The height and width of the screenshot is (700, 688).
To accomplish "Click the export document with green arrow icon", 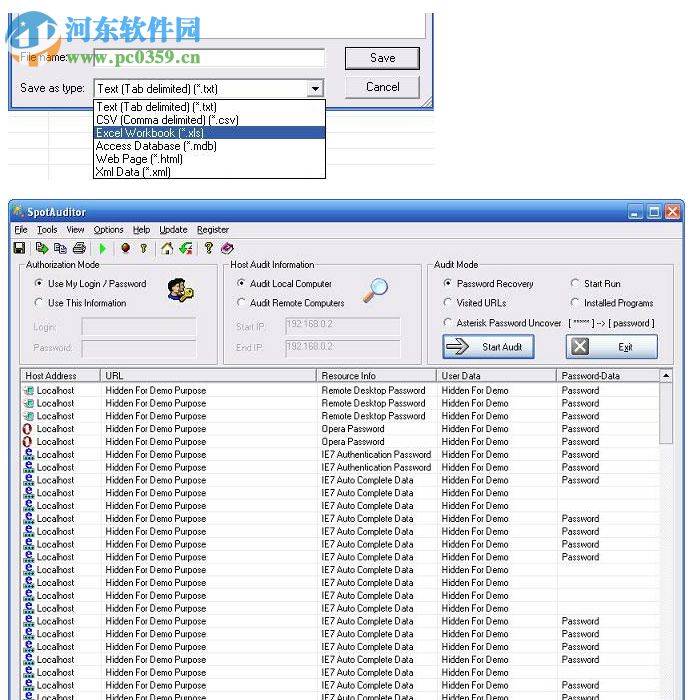I will click(42, 248).
